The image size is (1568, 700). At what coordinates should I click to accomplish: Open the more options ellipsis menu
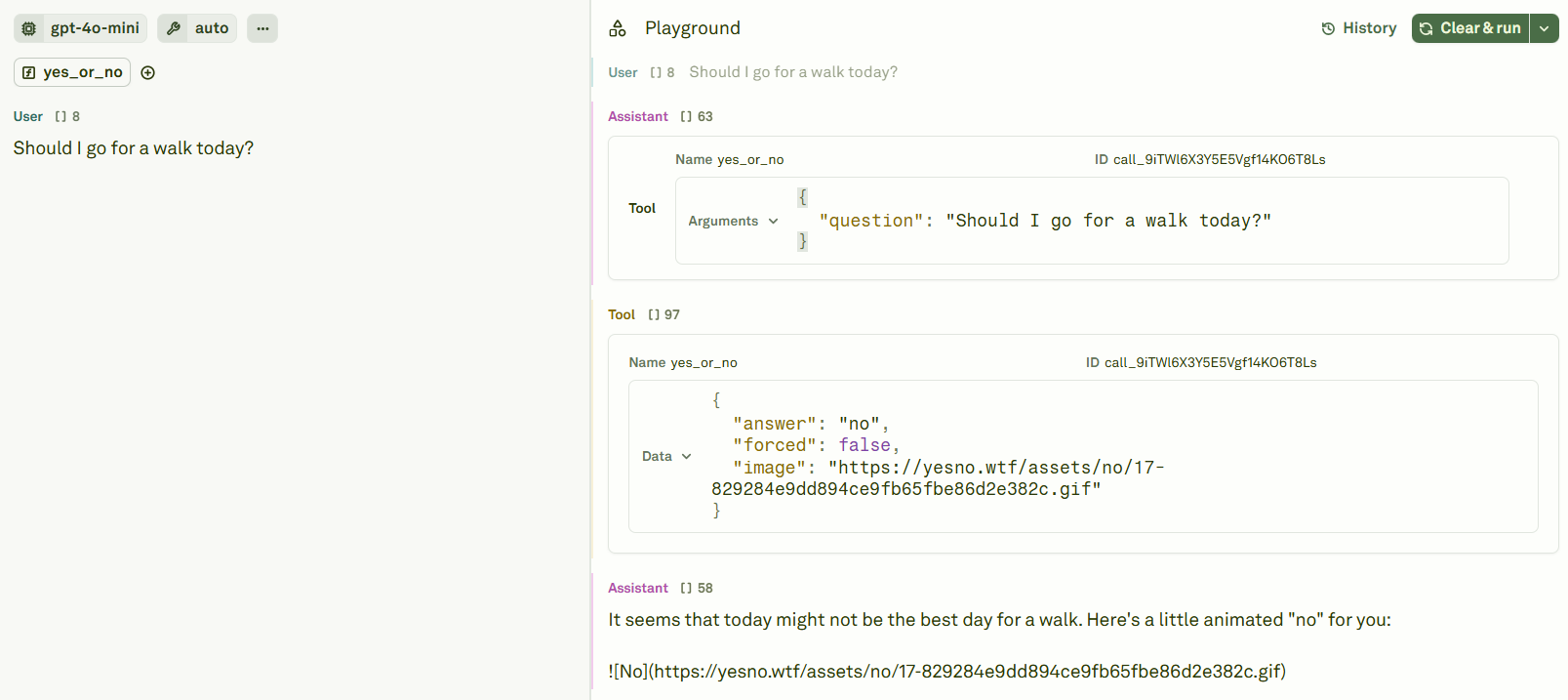coord(262,28)
